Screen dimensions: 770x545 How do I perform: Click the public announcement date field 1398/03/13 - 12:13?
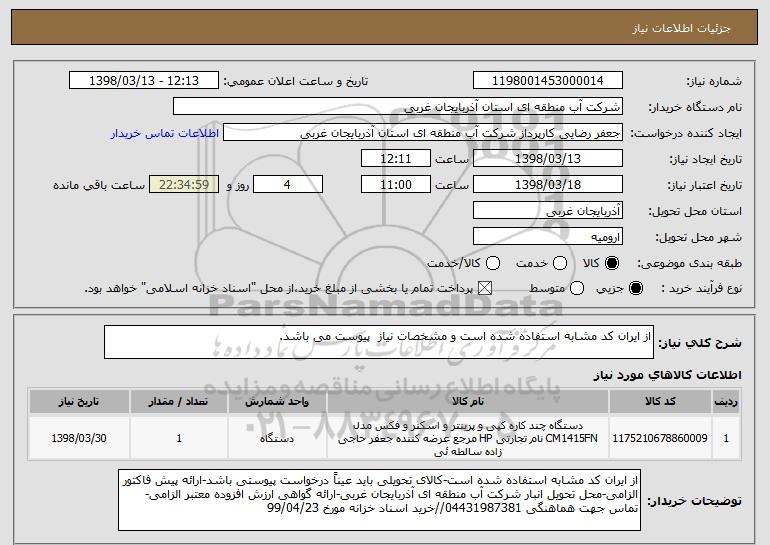(144, 81)
